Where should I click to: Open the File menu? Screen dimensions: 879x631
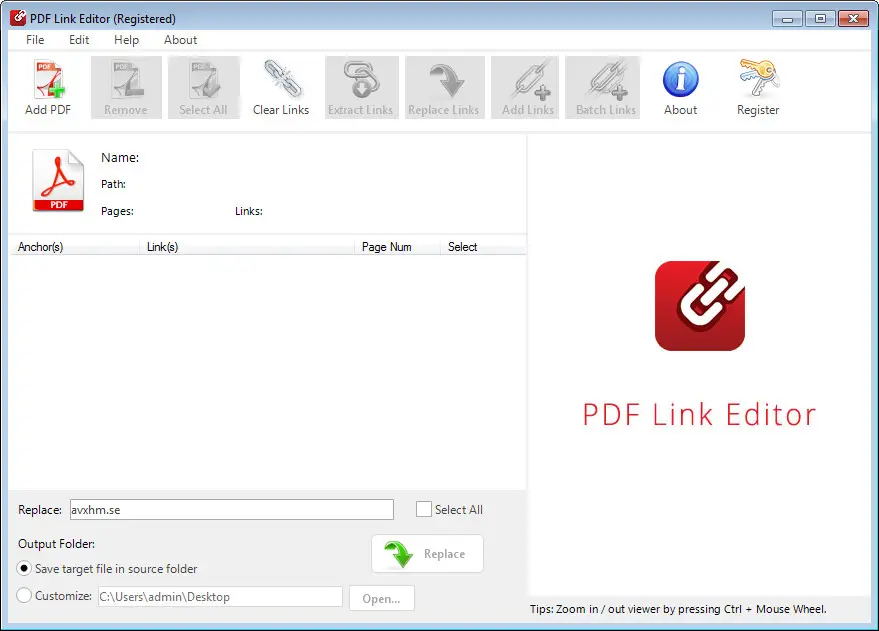(35, 40)
